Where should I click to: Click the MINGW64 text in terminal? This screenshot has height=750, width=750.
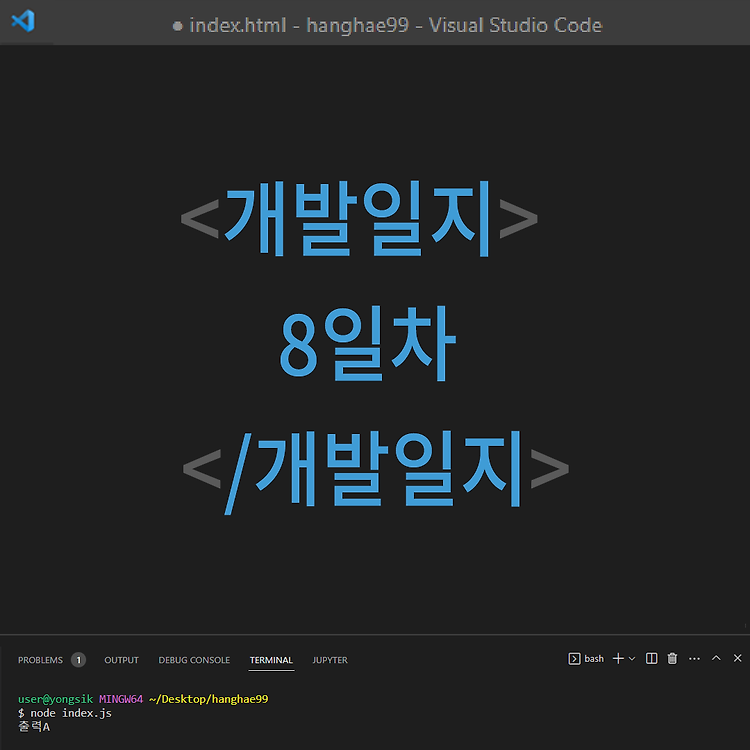pos(121,699)
